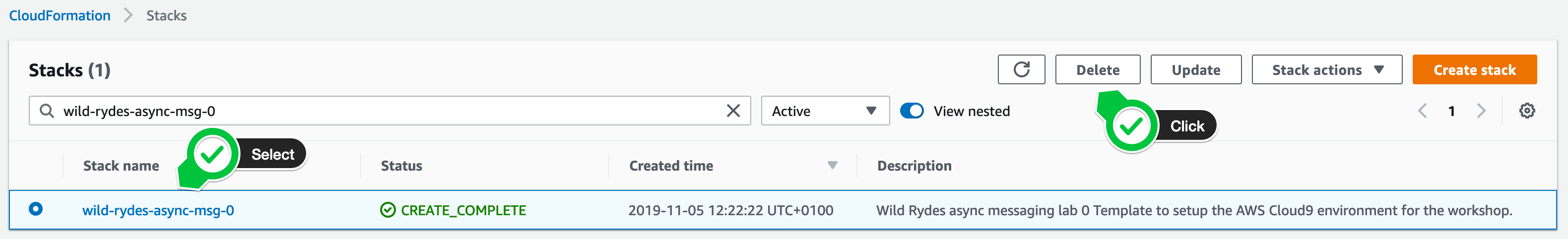The width and height of the screenshot is (1568, 239).
Task: Select the wild-rydes-async-msg-0 radio button
Action: (x=36, y=209)
